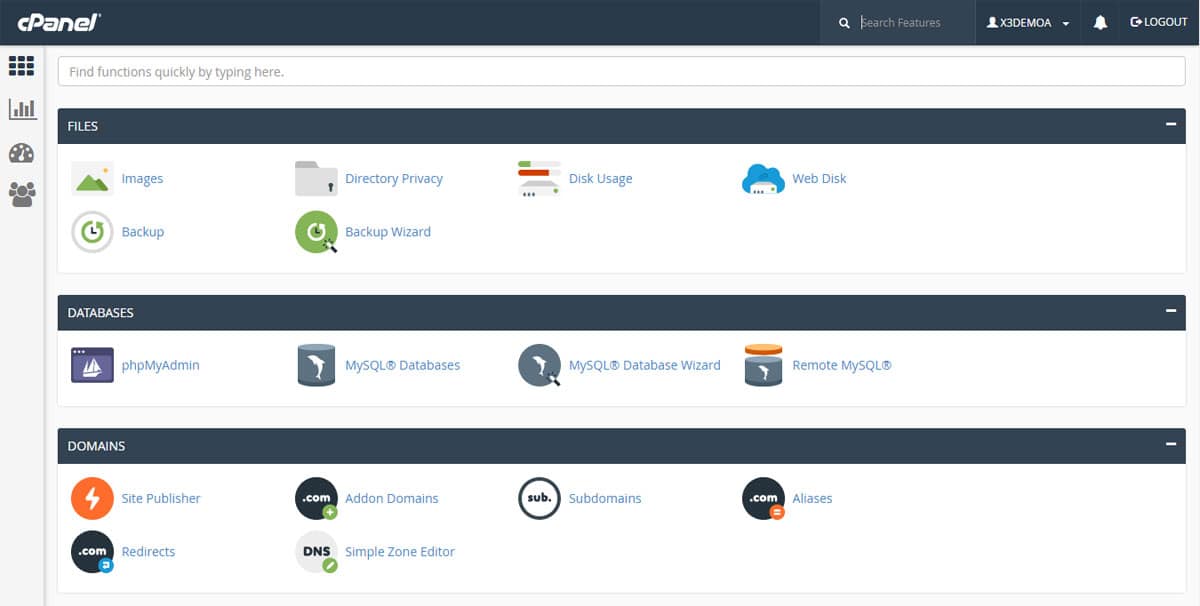The height and width of the screenshot is (606, 1200).
Task: Open the Redirects .com icon
Action: (x=92, y=551)
